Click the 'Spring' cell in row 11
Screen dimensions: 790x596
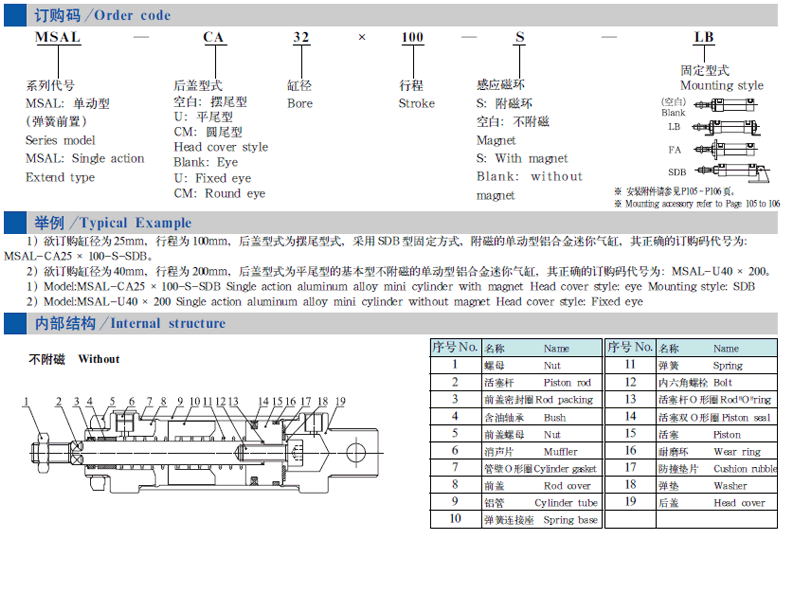pos(716,365)
